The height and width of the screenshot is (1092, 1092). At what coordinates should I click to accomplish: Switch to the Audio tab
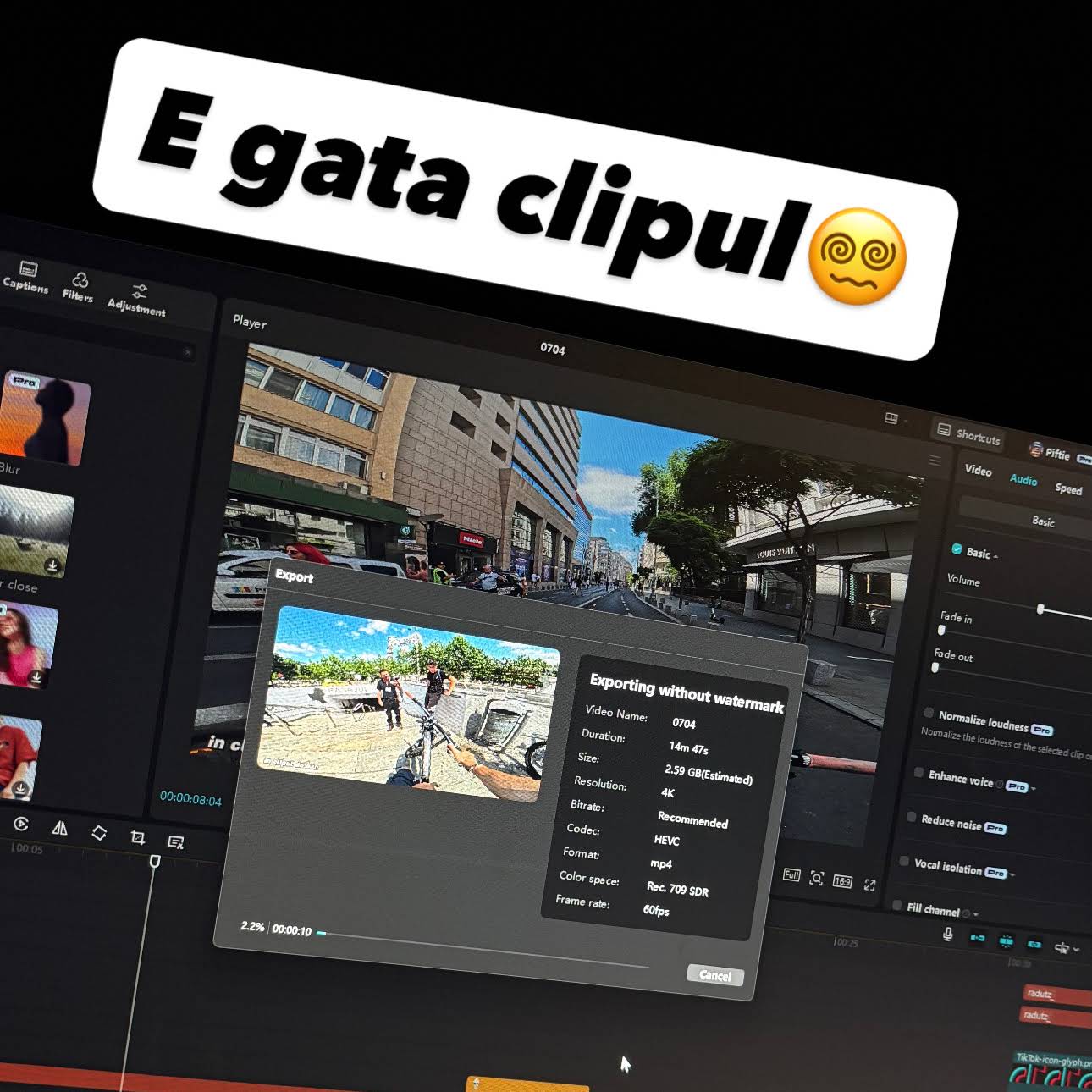pyautogui.click(x=1023, y=480)
